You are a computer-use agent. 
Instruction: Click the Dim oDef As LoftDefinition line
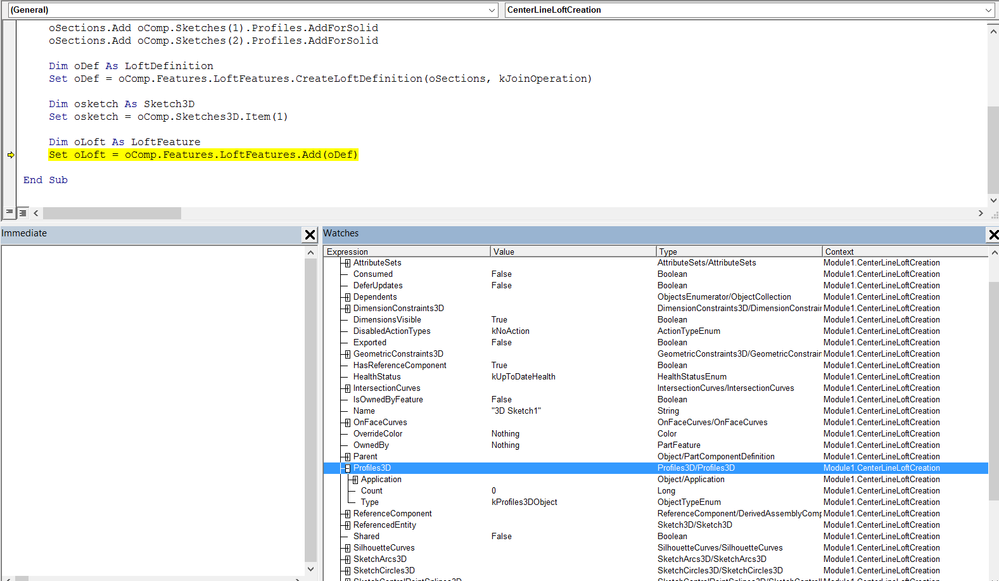[x=131, y=66]
